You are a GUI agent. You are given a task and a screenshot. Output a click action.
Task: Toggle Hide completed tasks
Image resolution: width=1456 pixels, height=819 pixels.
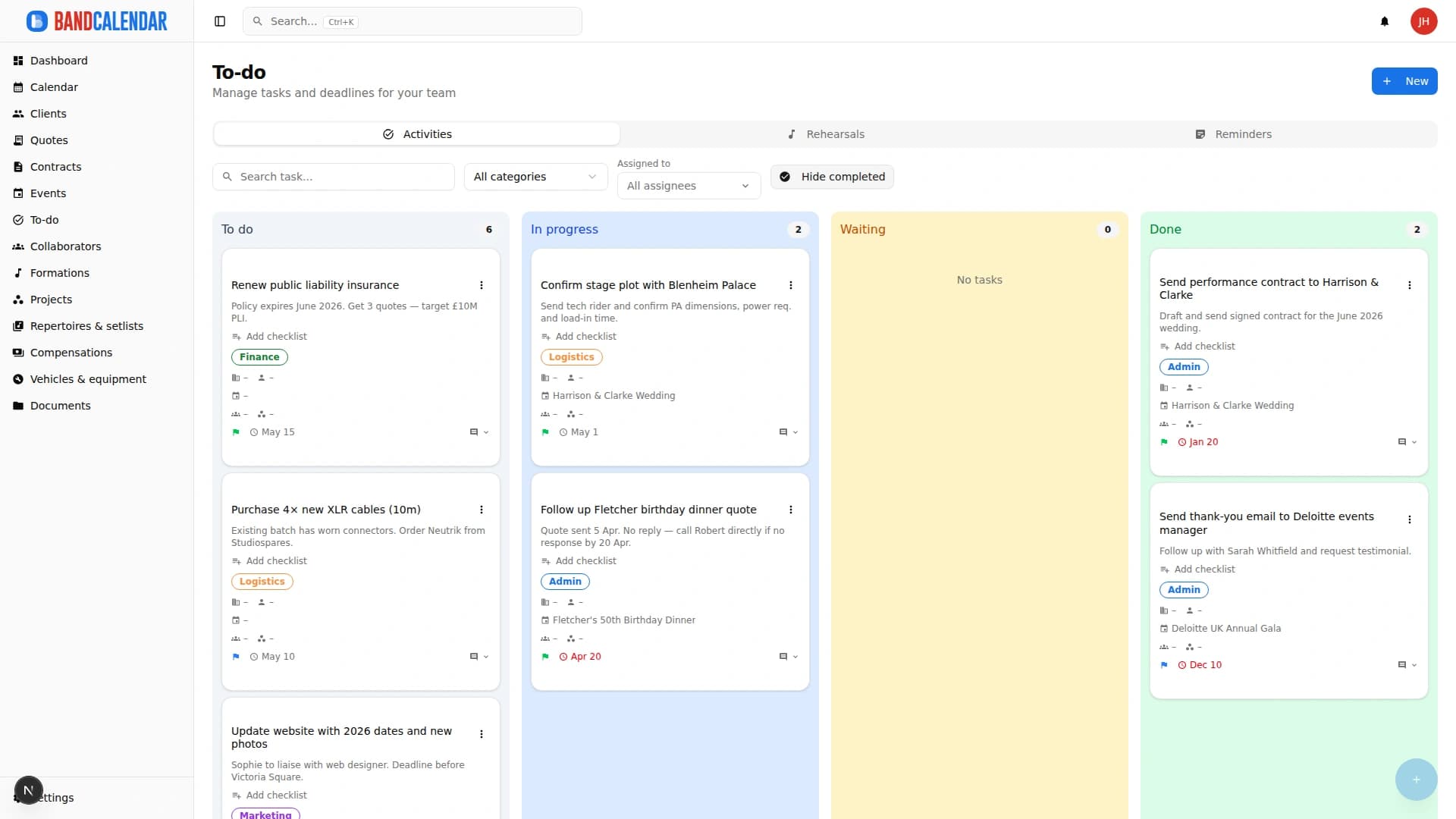click(832, 177)
